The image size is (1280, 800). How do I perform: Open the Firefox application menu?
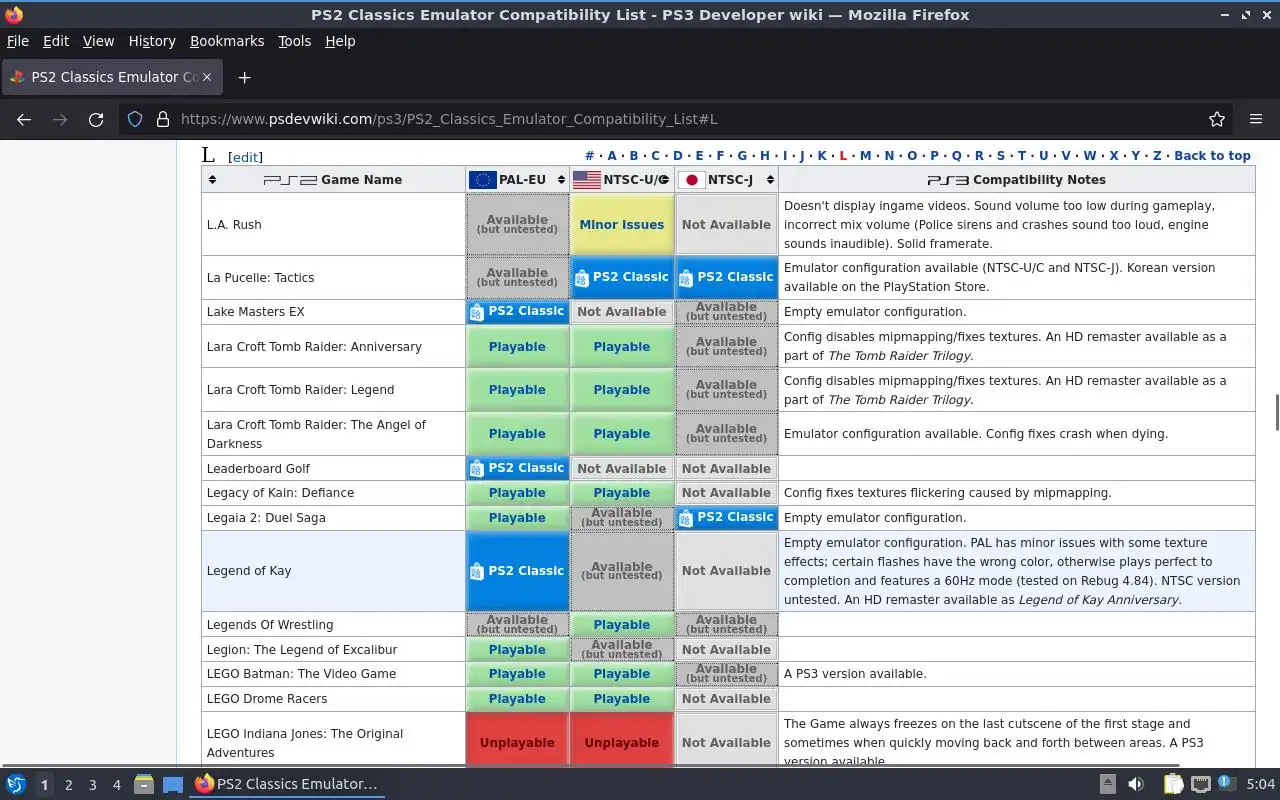[1256, 119]
